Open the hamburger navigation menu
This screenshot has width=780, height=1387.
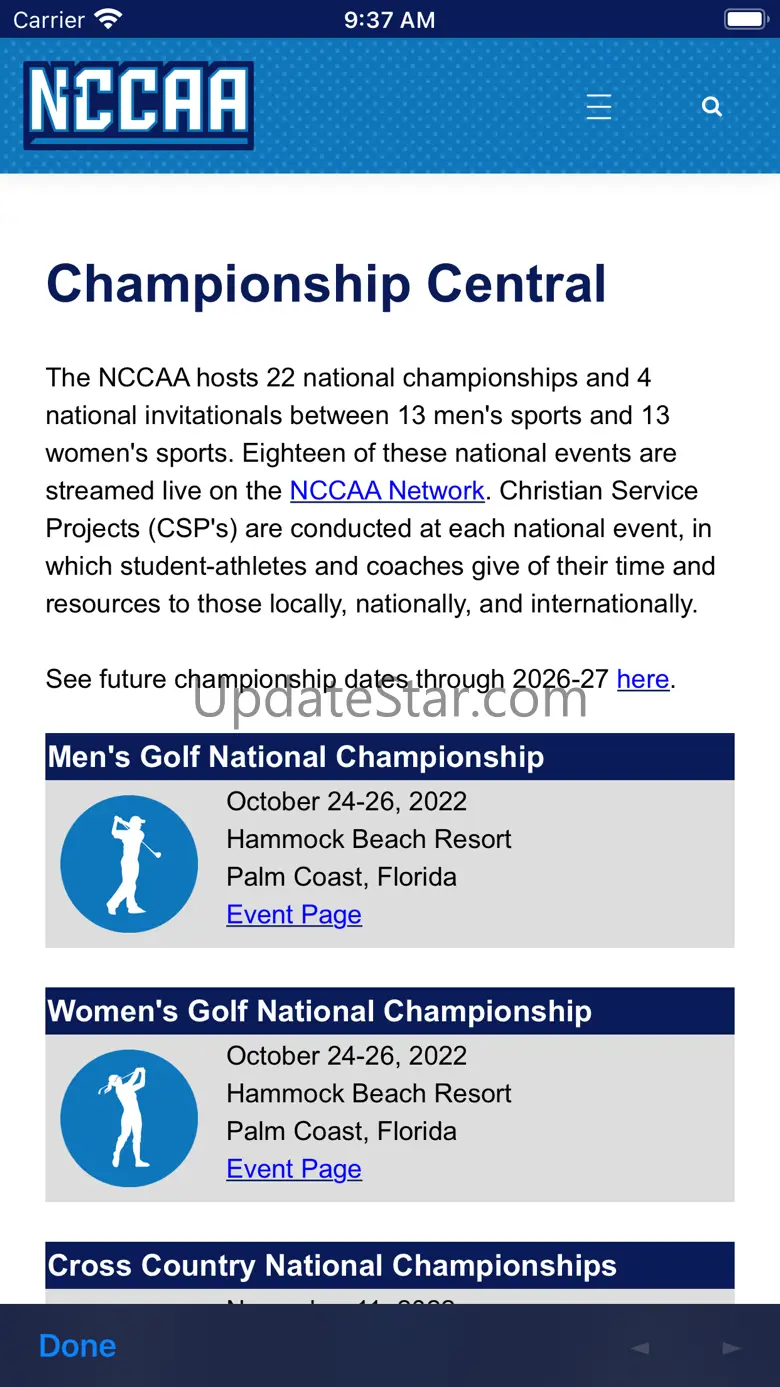point(599,107)
